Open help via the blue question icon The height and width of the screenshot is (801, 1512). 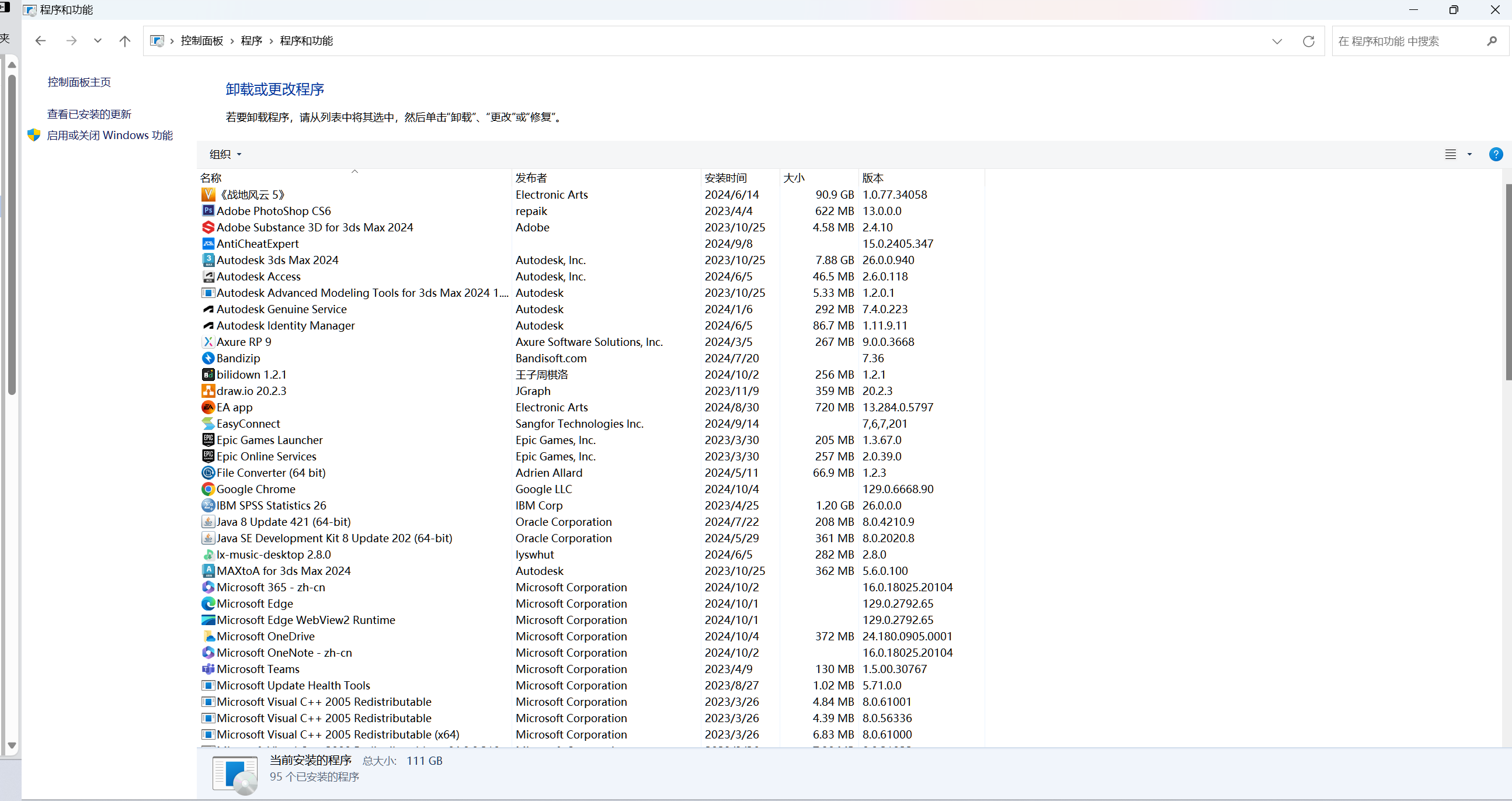pyautogui.click(x=1496, y=154)
